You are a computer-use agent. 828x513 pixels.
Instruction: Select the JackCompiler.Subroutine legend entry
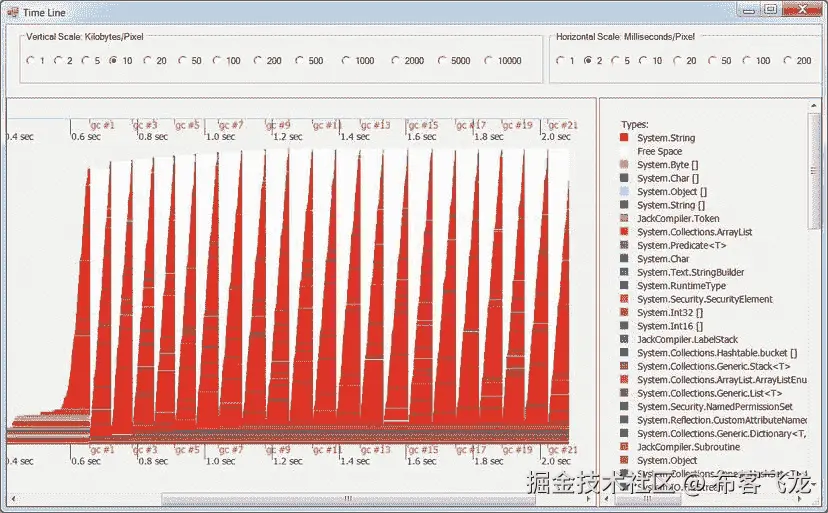pyautogui.click(x=689, y=447)
